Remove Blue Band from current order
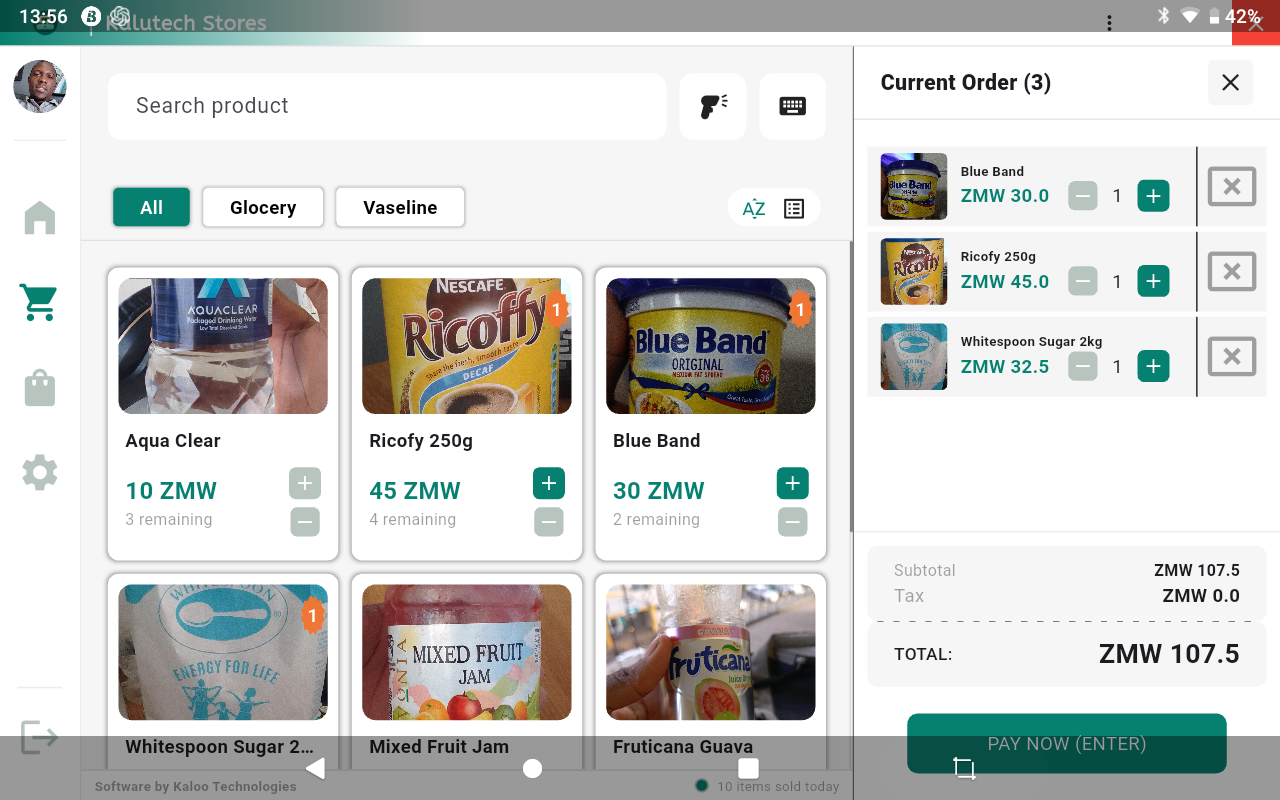The height and width of the screenshot is (800, 1280). (1232, 186)
